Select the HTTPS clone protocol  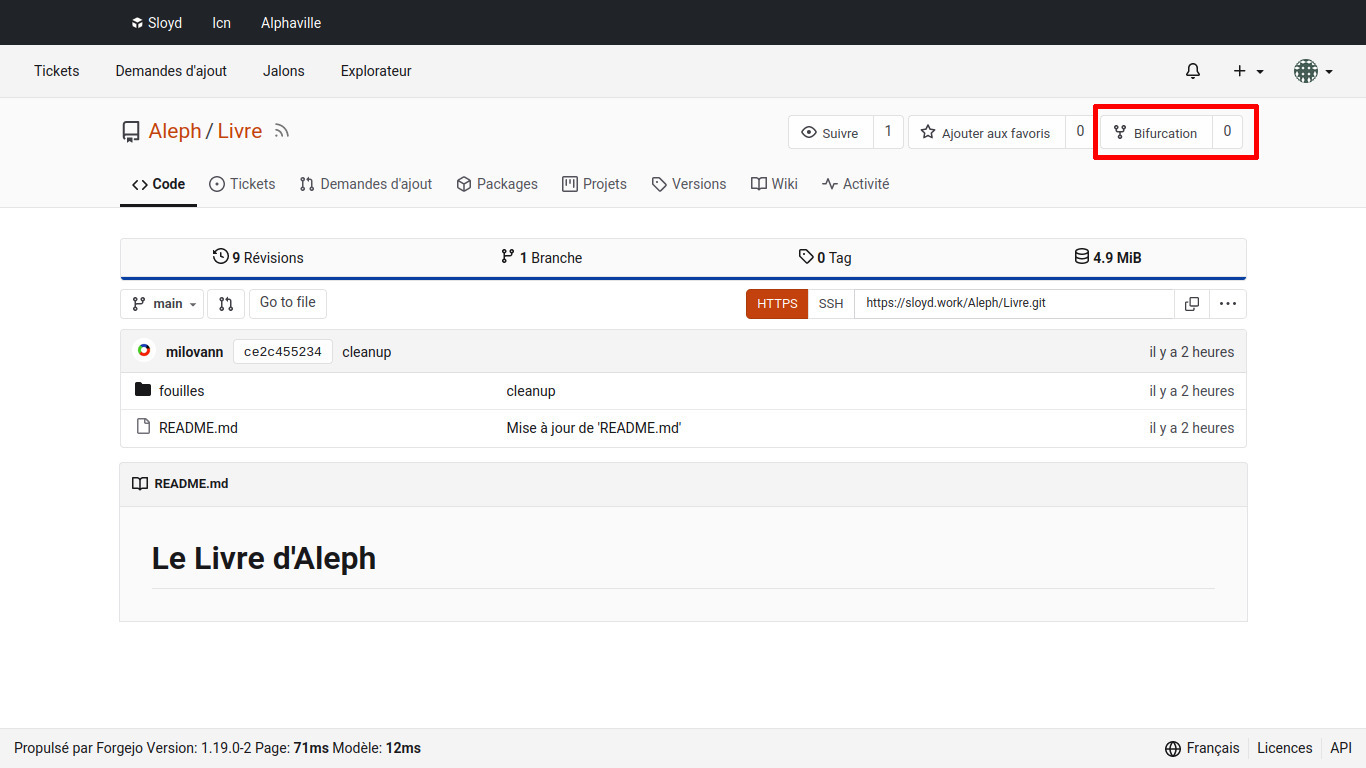point(777,304)
